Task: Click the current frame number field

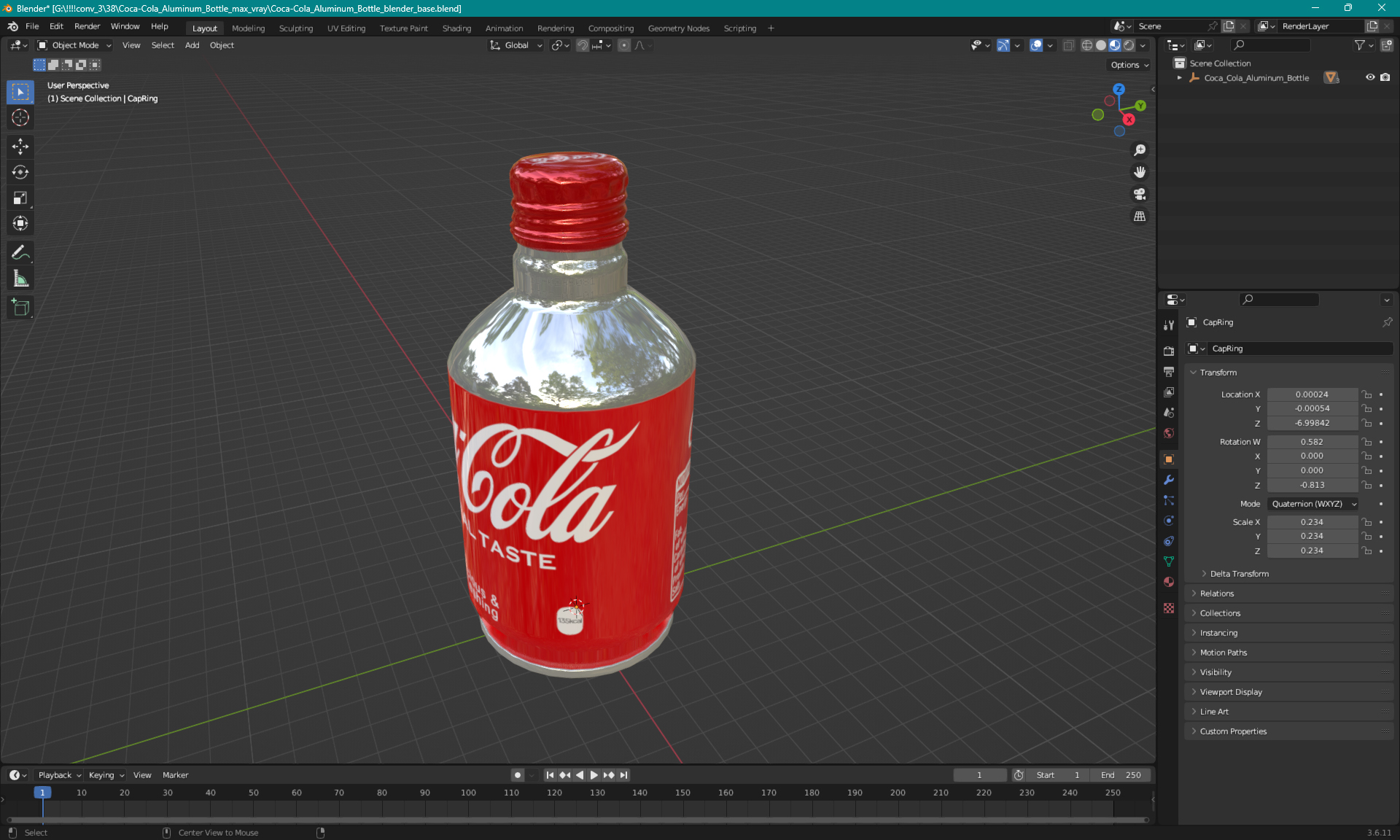Action: tap(979, 775)
